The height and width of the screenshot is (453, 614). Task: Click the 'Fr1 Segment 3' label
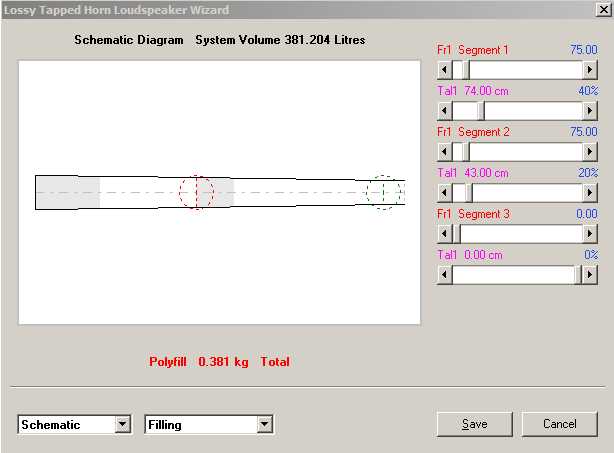[473, 214]
